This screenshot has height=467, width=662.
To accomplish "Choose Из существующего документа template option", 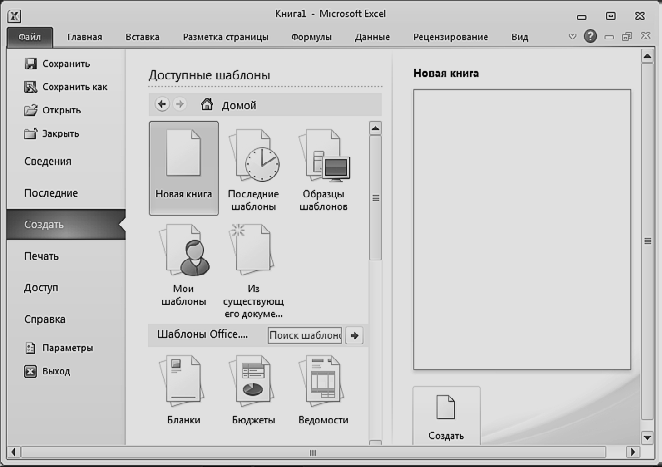I will click(253, 271).
